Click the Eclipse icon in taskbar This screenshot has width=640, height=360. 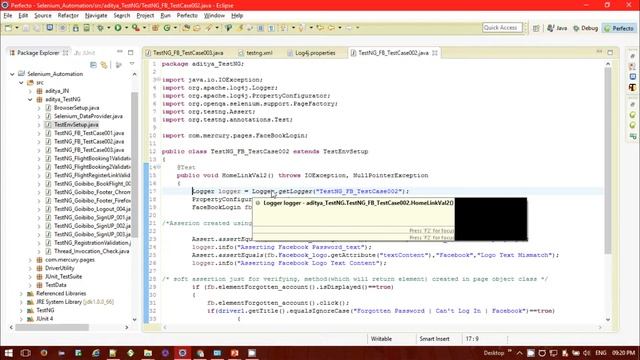pos(182,353)
